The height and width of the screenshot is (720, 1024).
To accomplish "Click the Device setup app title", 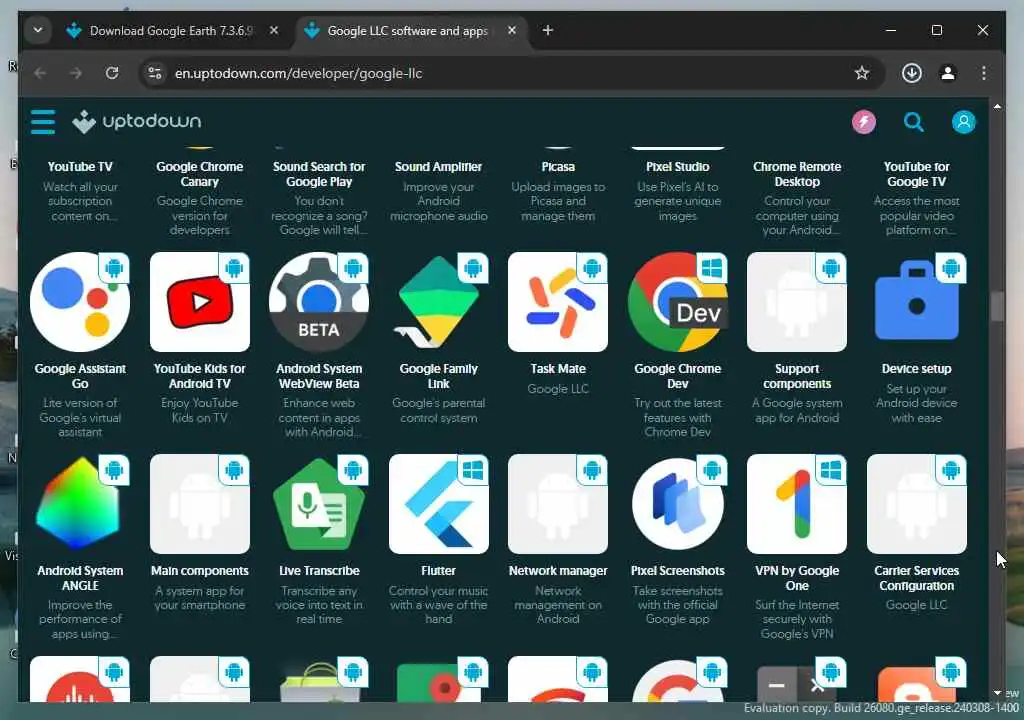I will [x=916, y=369].
